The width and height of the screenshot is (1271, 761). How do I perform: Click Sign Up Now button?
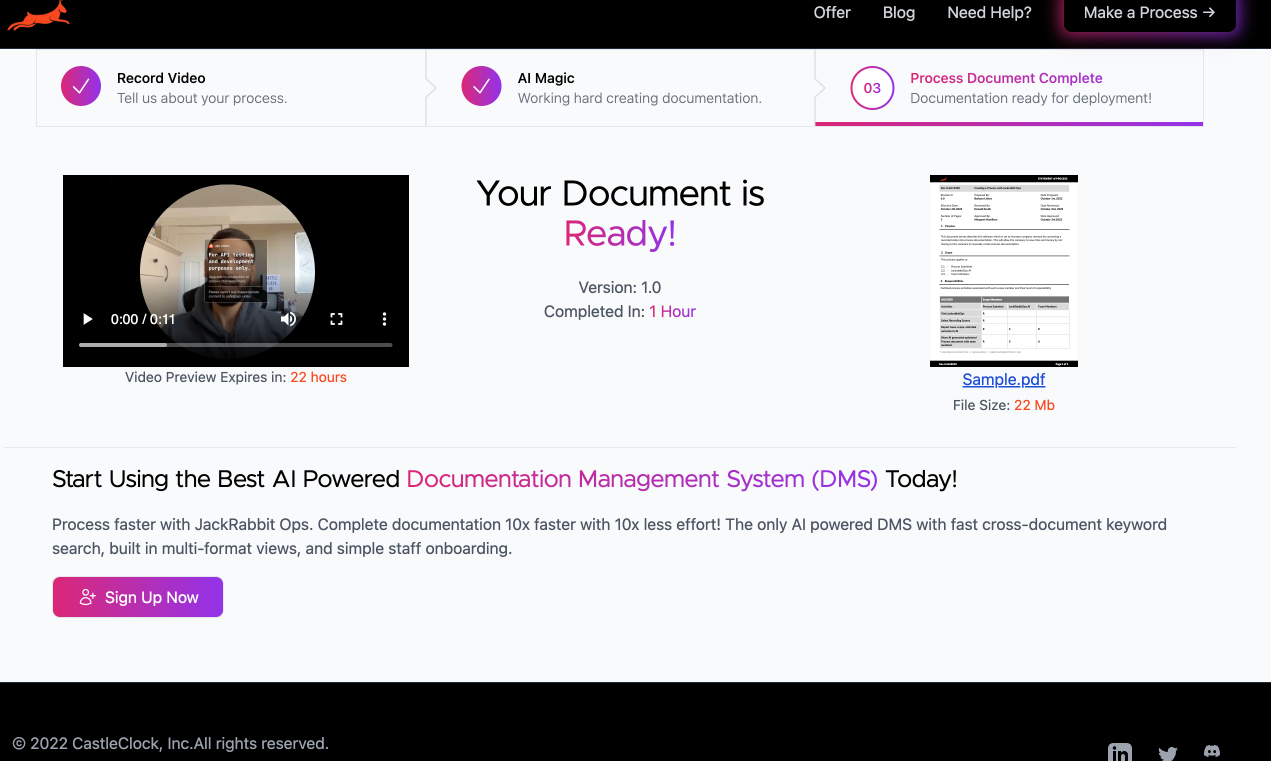(x=138, y=597)
